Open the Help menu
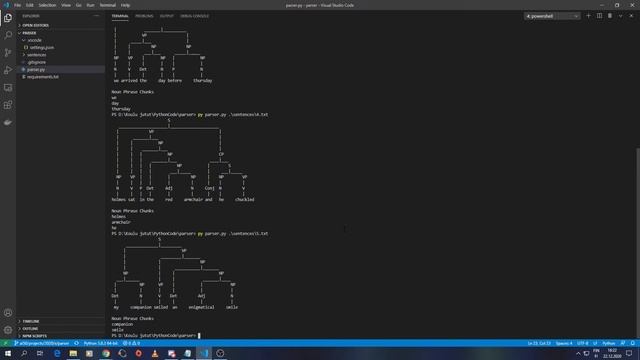The image size is (640, 360). (125, 5)
